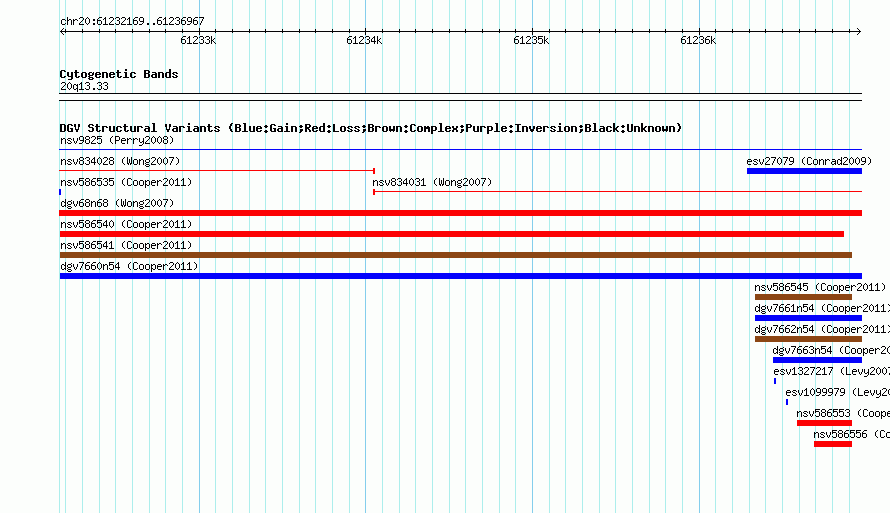
Task: Open the nsv834031 (Wong2007) label
Action: pyautogui.click(x=432, y=182)
